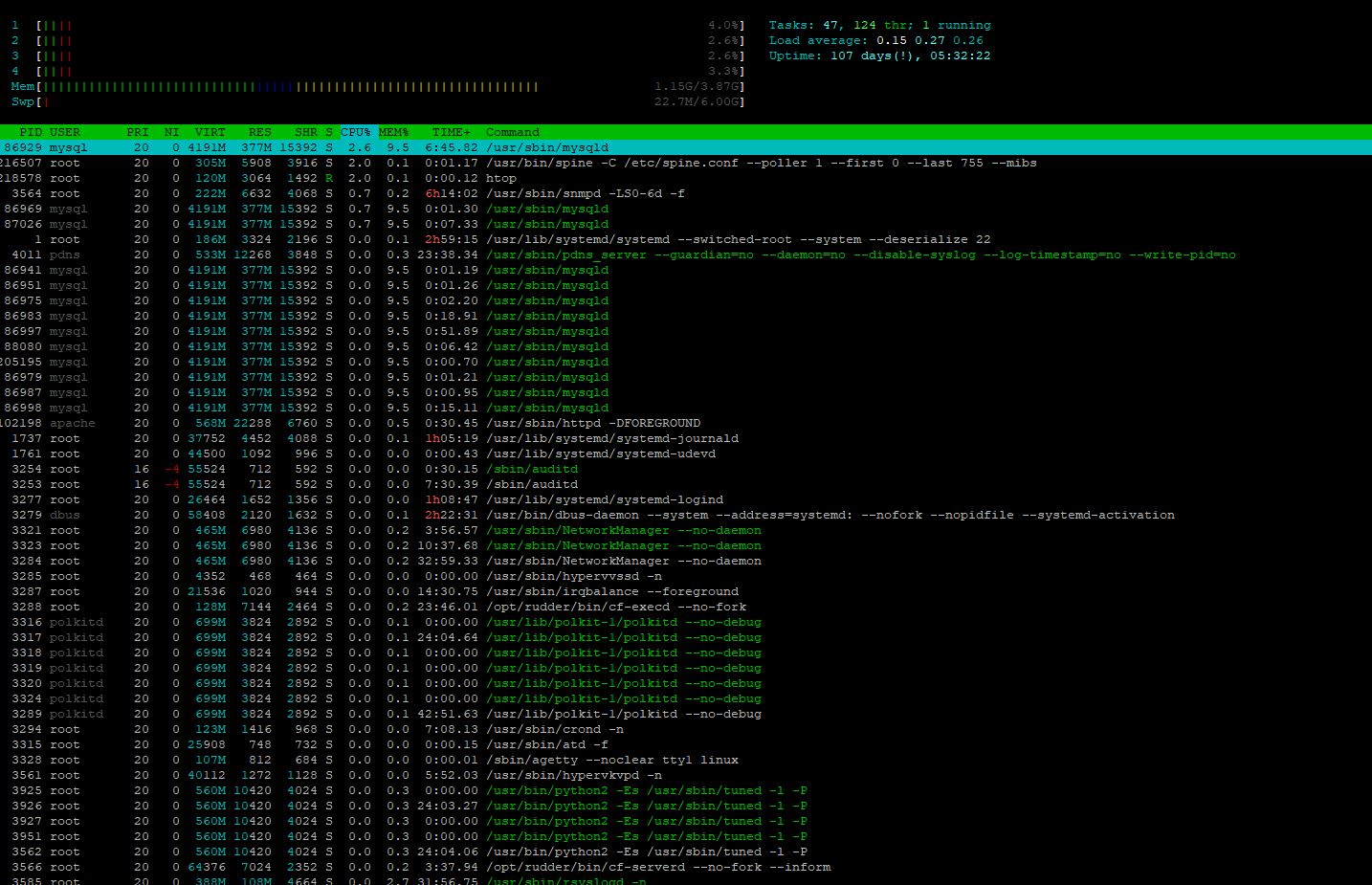Select the hypervvssd process row
The width and height of the screenshot is (1372, 885).
tap(686, 576)
